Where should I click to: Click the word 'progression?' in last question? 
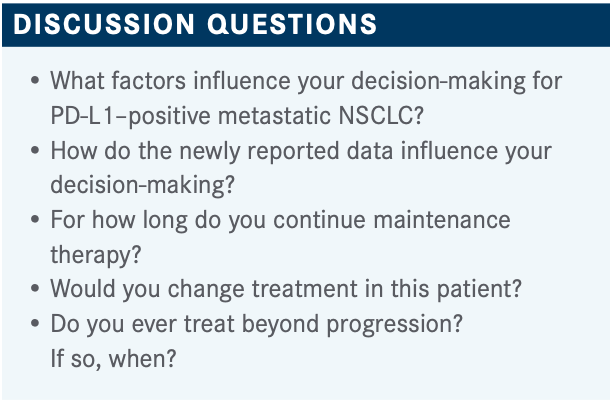tap(395, 325)
